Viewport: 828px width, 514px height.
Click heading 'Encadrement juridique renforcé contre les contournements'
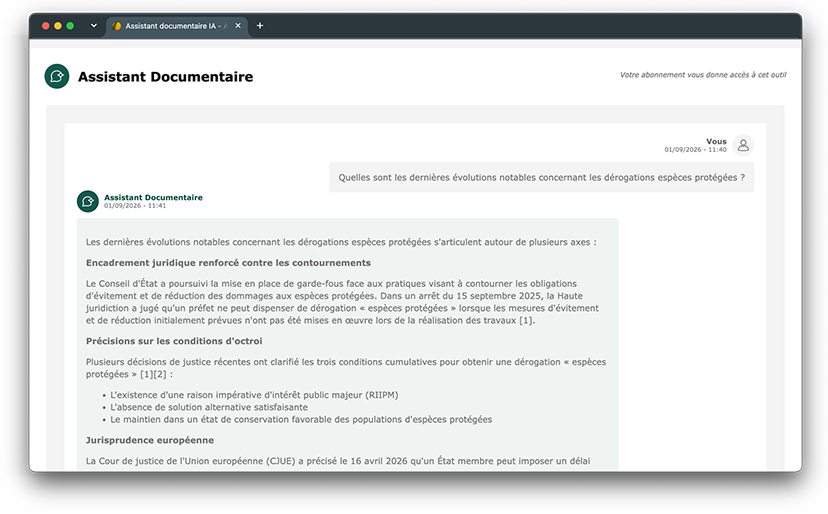point(228,263)
